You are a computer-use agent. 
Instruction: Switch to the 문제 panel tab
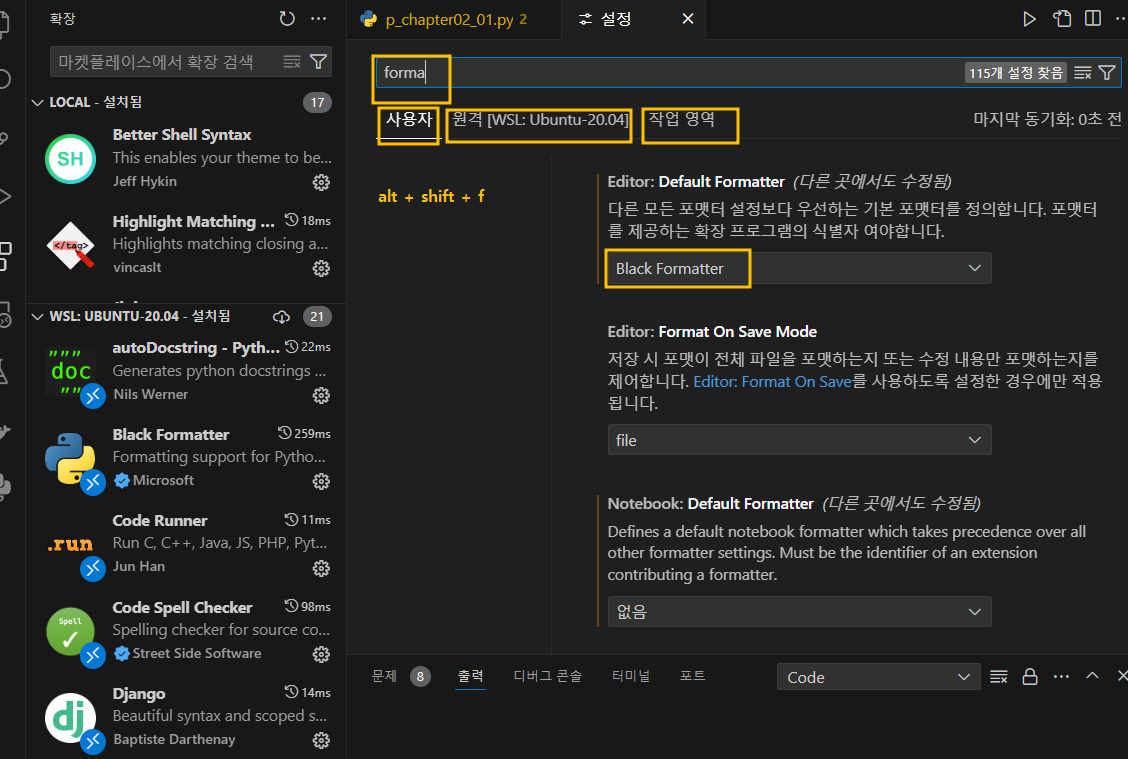(x=384, y=676)
